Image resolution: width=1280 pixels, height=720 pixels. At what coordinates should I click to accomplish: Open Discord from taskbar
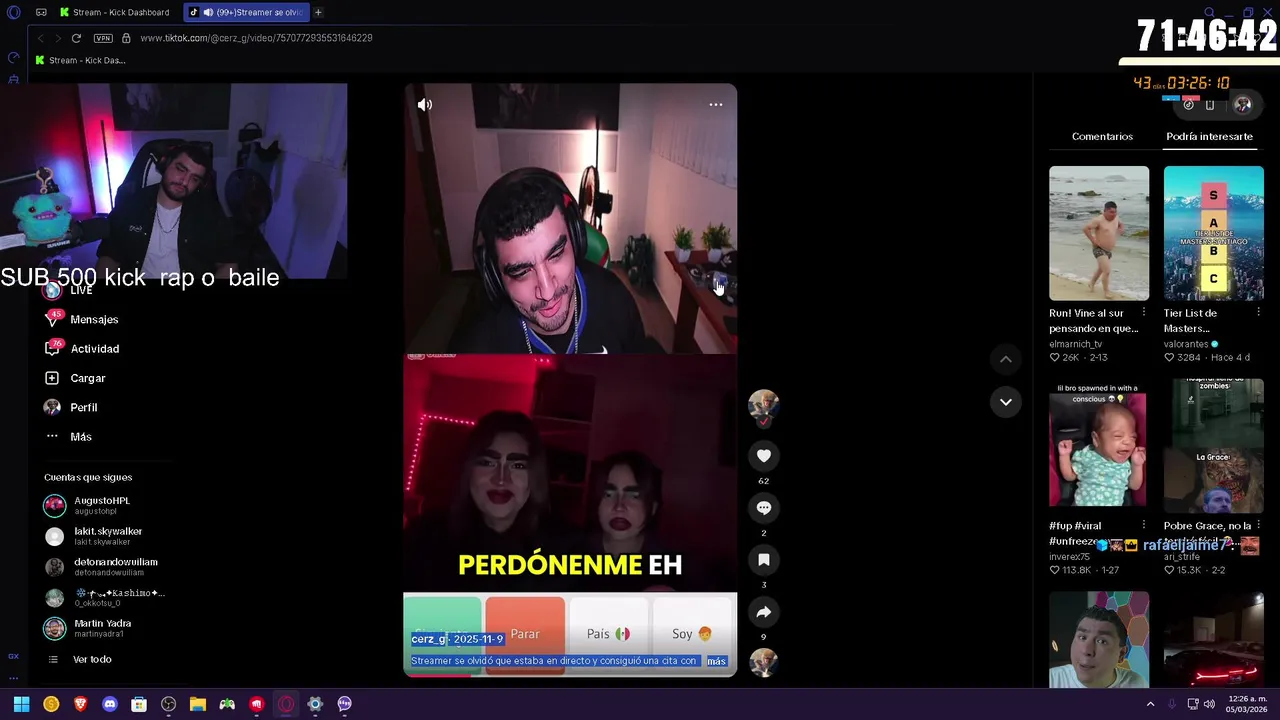pos(110,704)
